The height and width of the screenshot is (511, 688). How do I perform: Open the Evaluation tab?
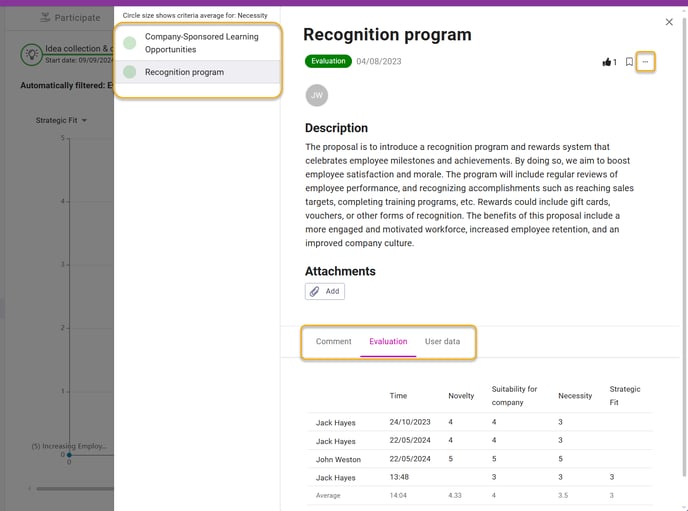pyautogui.click(x=388, y=341)
